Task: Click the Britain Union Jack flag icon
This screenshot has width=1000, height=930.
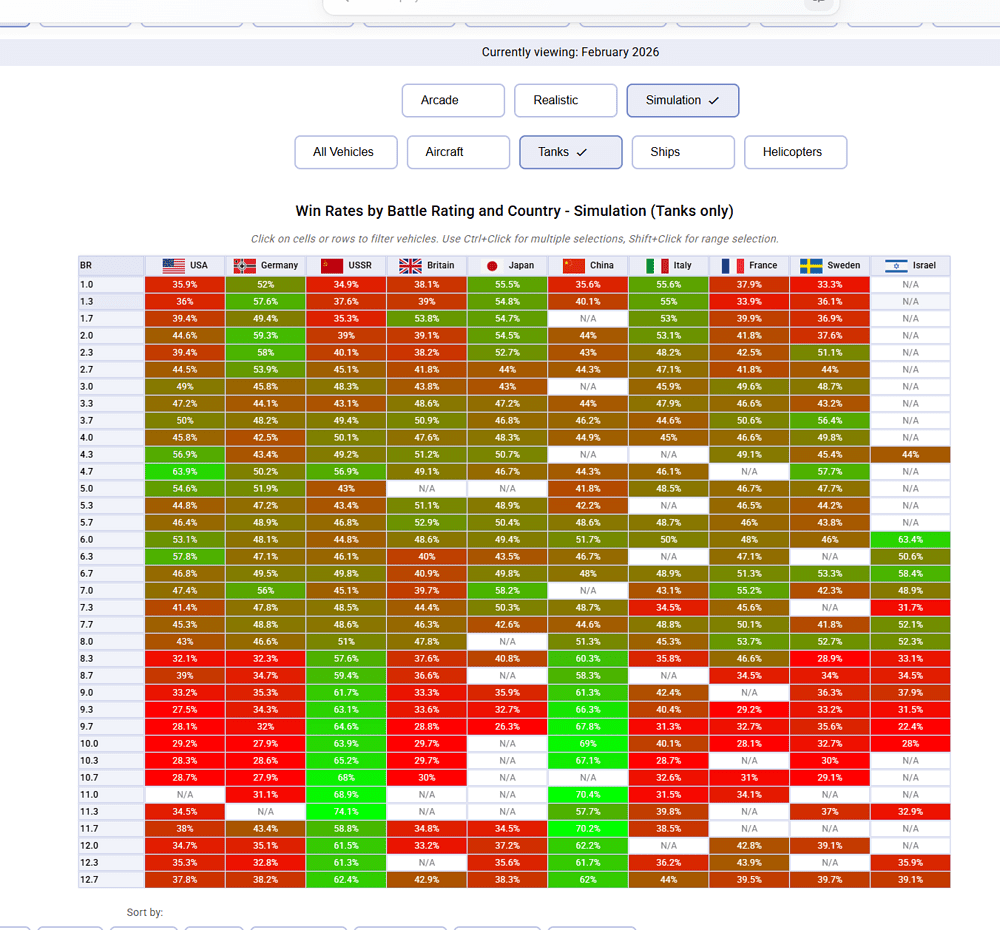Action: pos(410,266)
